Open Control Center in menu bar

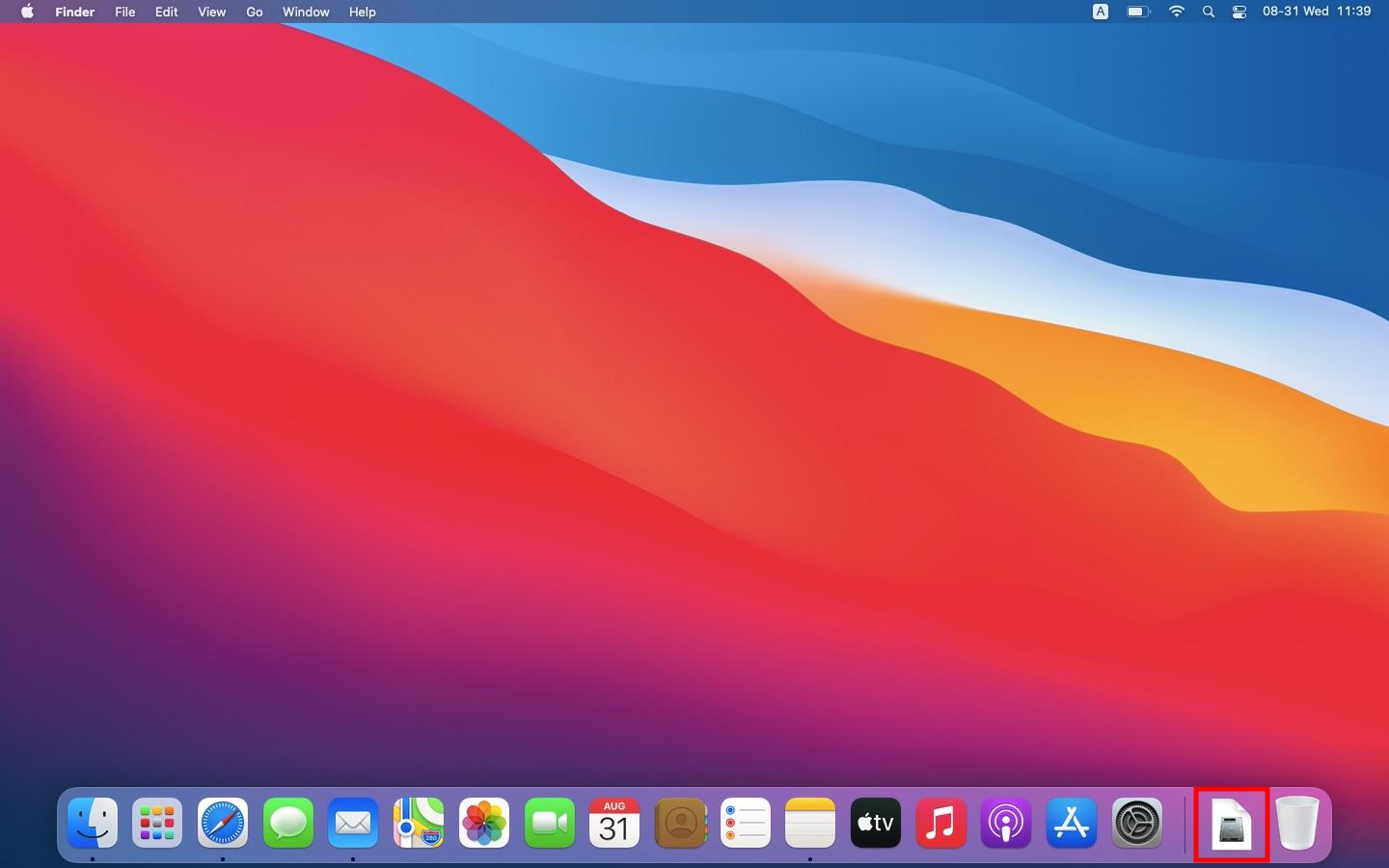coord(1239,12)
